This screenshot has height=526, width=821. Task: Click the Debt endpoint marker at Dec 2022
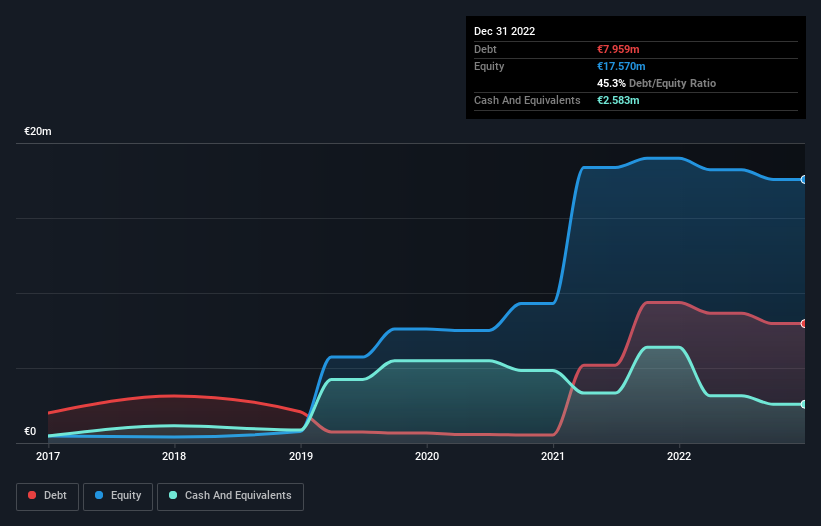(804, 324)
